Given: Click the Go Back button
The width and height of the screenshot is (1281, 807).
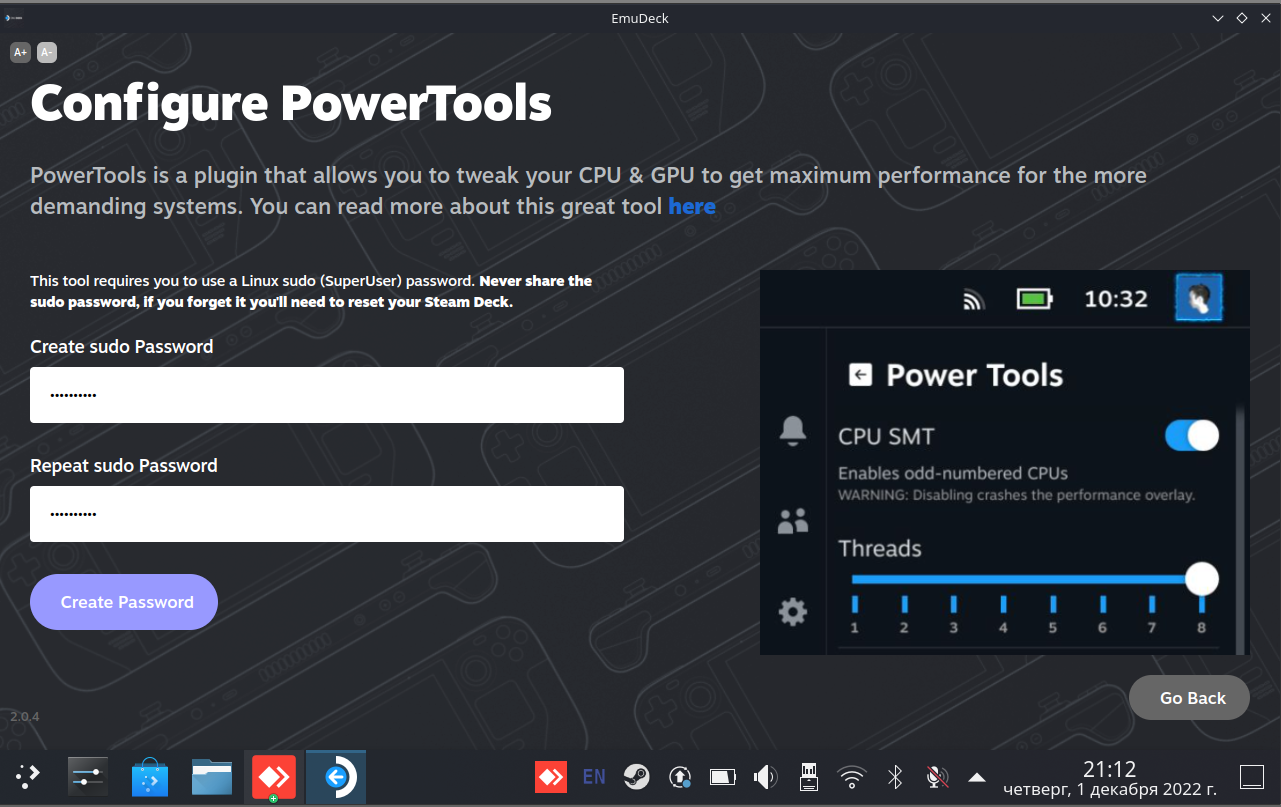Looking at the screenshot, I should 1189,698.
